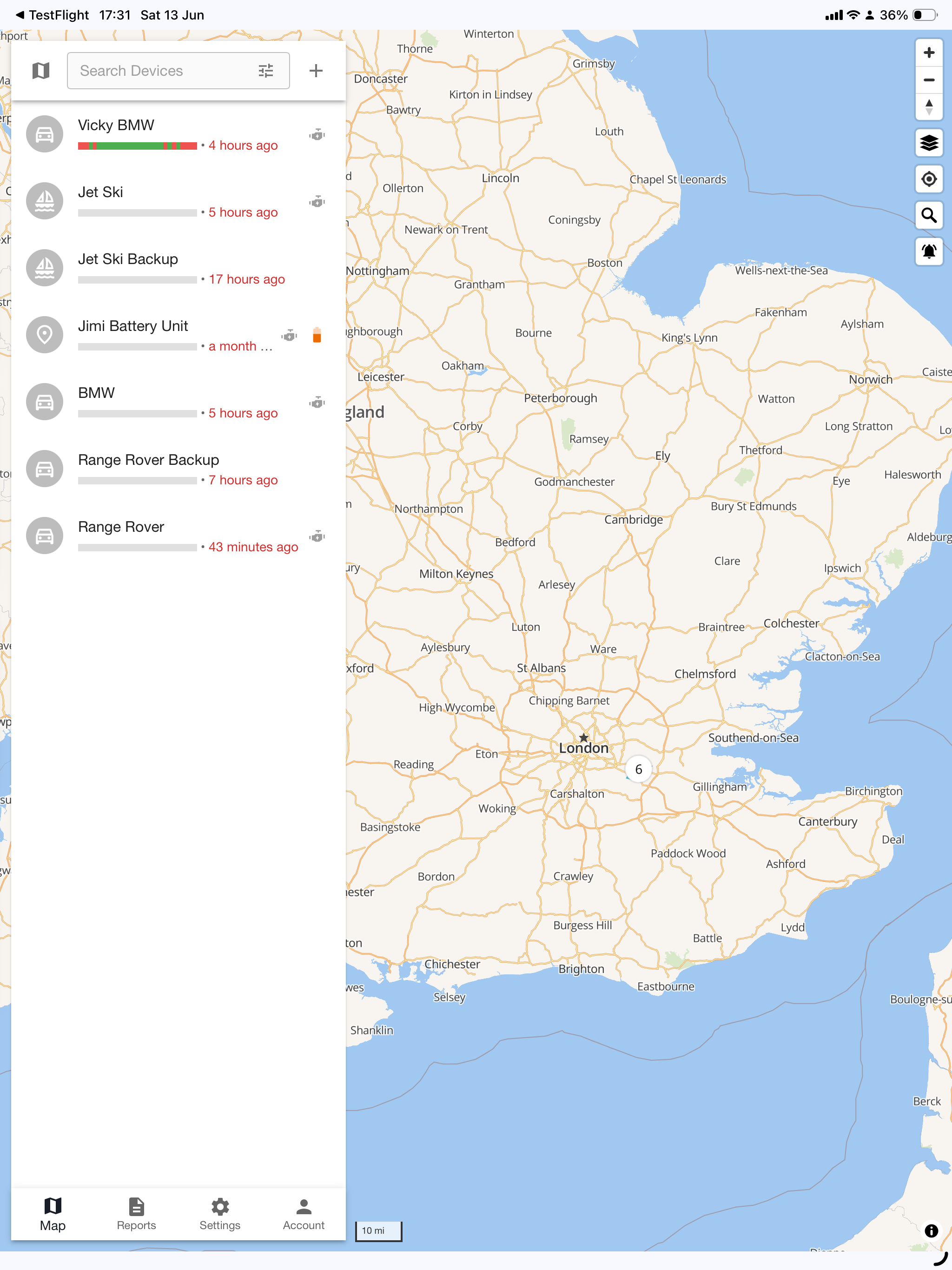Click the 10 mi map scale
This screenshot has width=952, height=1270.
(x=378, y=1231)
